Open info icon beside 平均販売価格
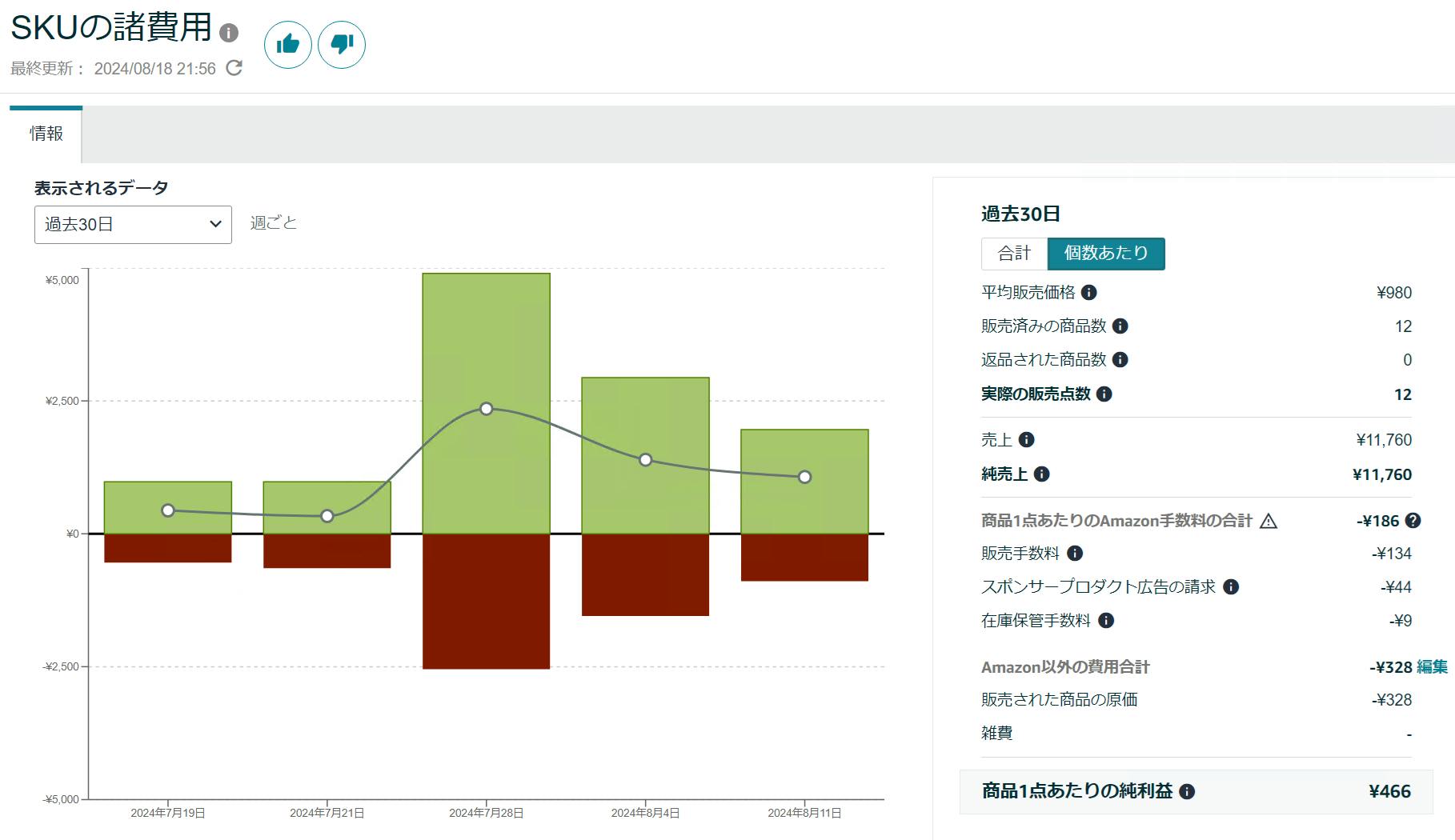 (x=1088, y=293)
